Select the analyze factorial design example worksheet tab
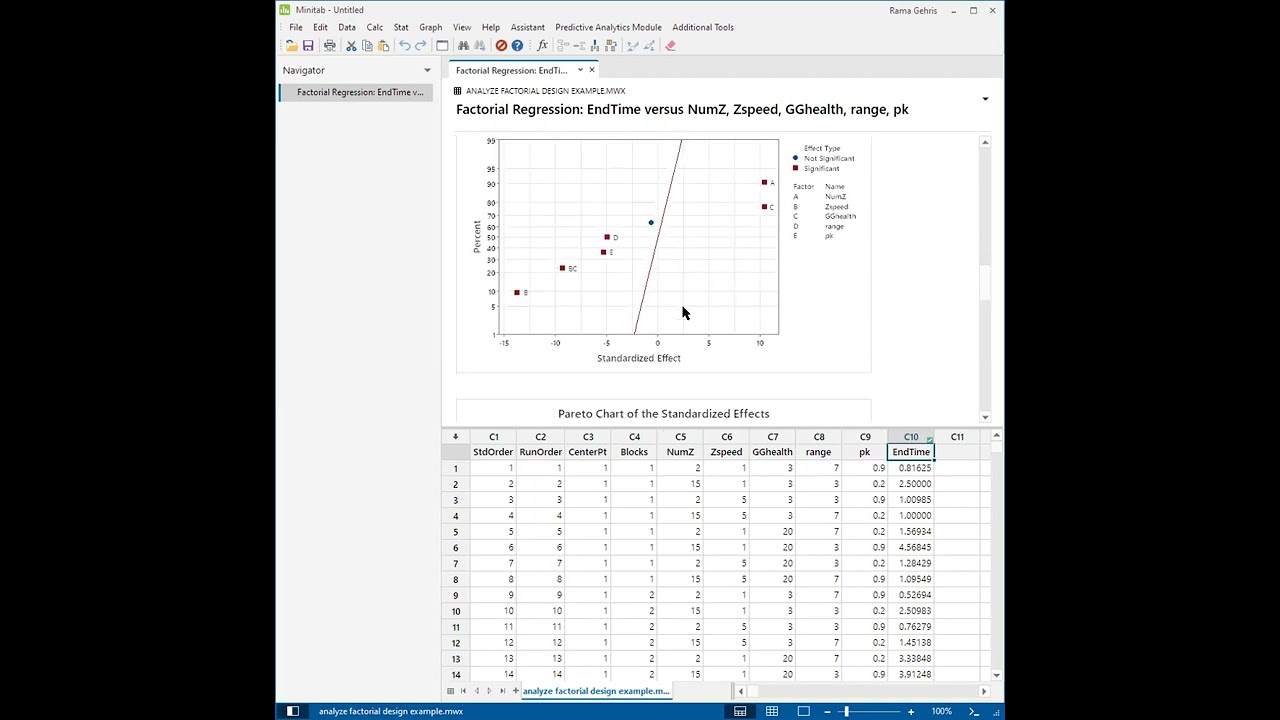 [596, 691]
